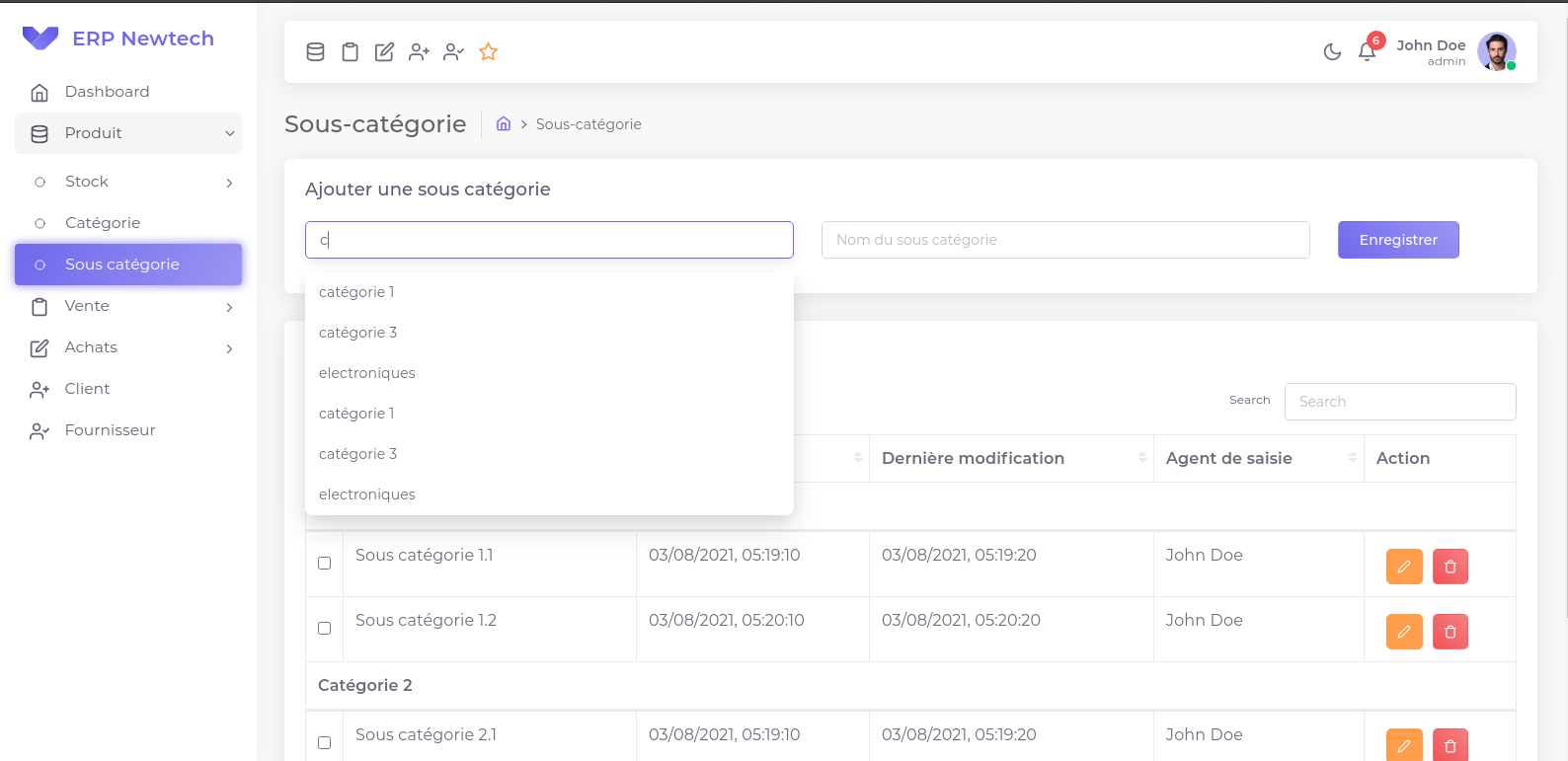Click the database icon in top toolbar

315,52
